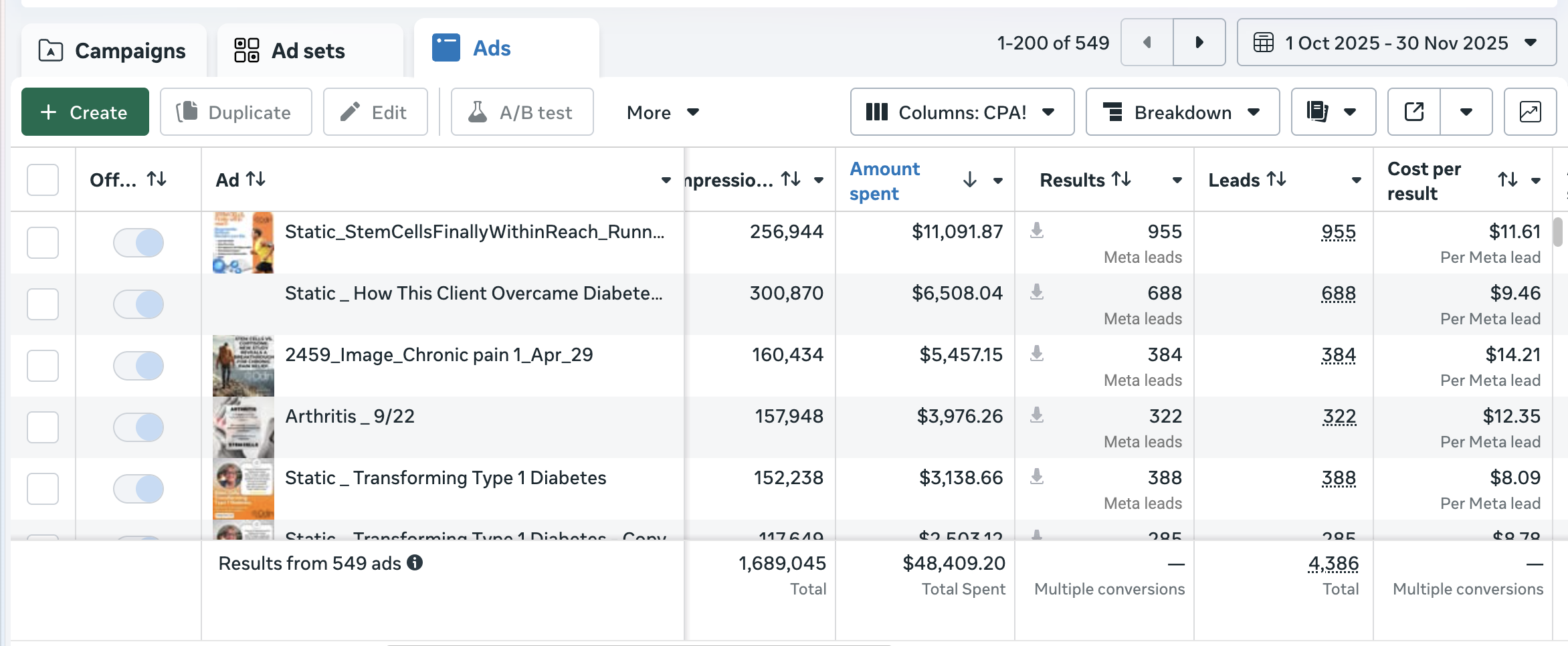Screen dimensions: 1568x646
Task: Open thumbnail of 2459_Image_Chronic pain ad
Action: pos(243,366)
